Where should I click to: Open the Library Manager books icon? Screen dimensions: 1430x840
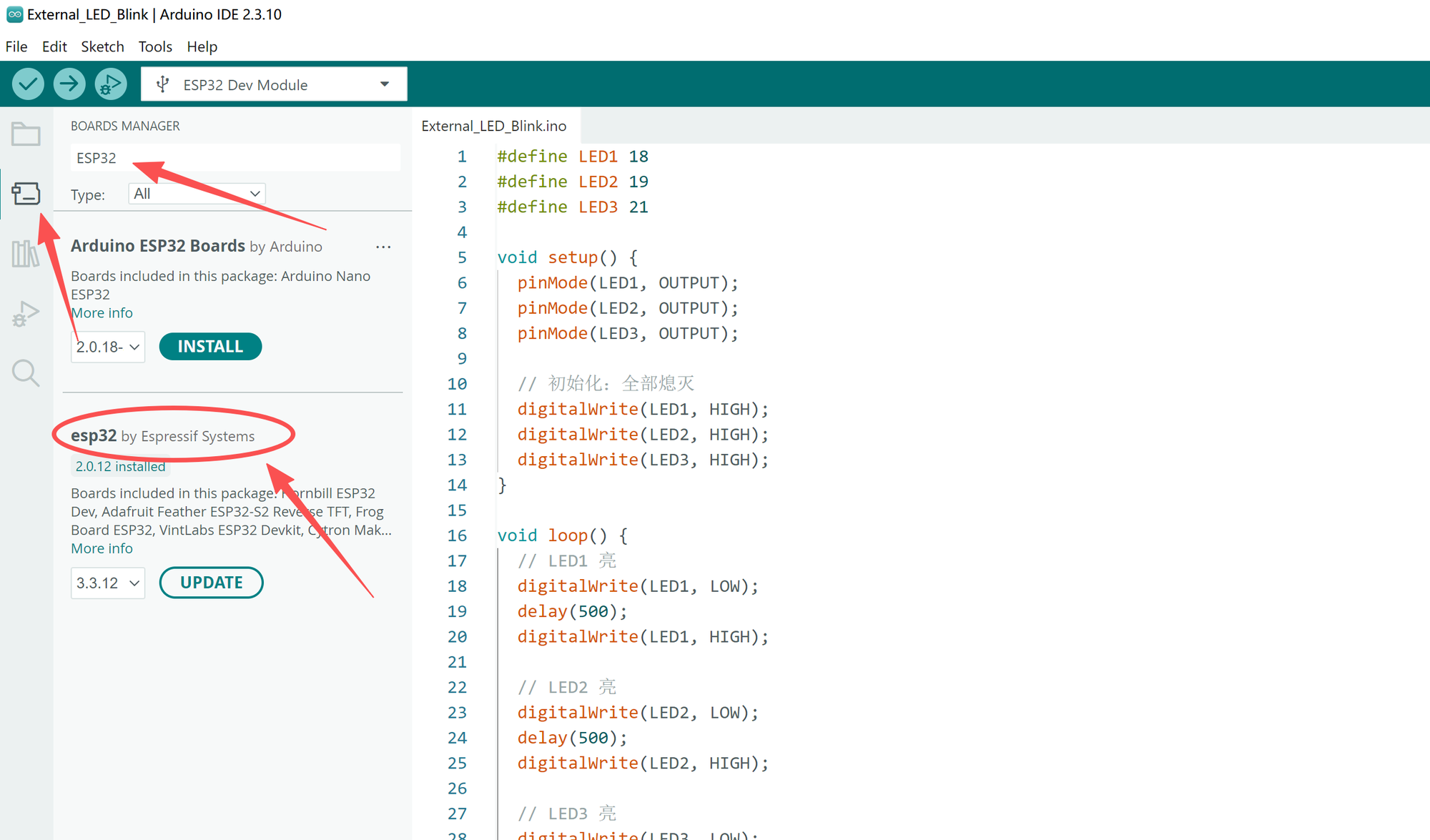coord(26,253)
